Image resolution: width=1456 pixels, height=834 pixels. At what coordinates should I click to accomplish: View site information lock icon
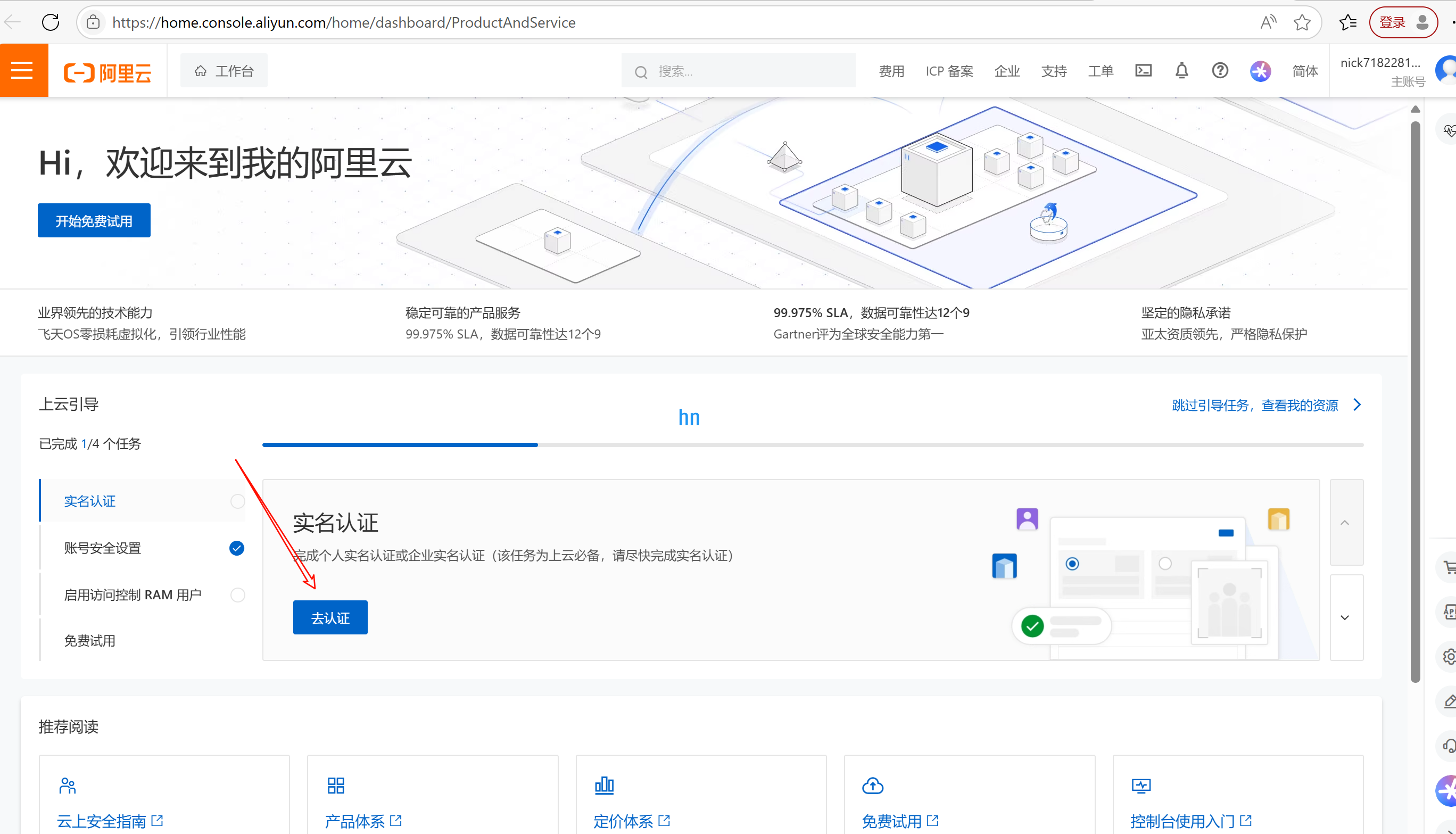93,22
